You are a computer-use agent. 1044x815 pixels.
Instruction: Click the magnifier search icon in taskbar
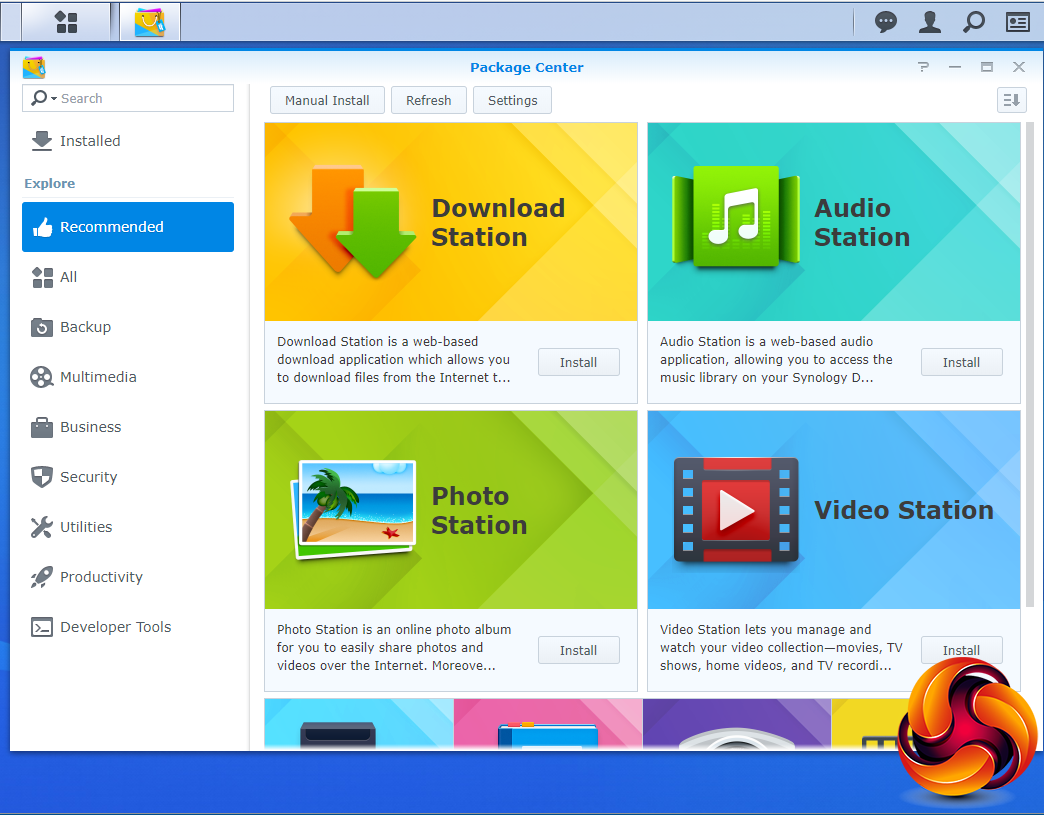pyautogui.click(x=973, y=22)
